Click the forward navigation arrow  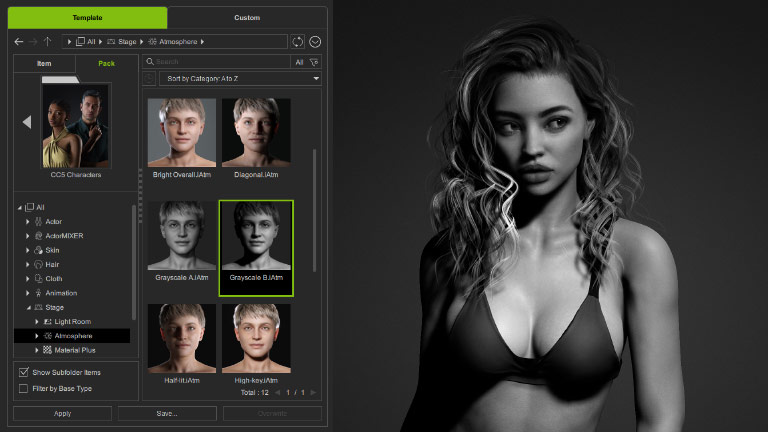click(x=33, y=42)
